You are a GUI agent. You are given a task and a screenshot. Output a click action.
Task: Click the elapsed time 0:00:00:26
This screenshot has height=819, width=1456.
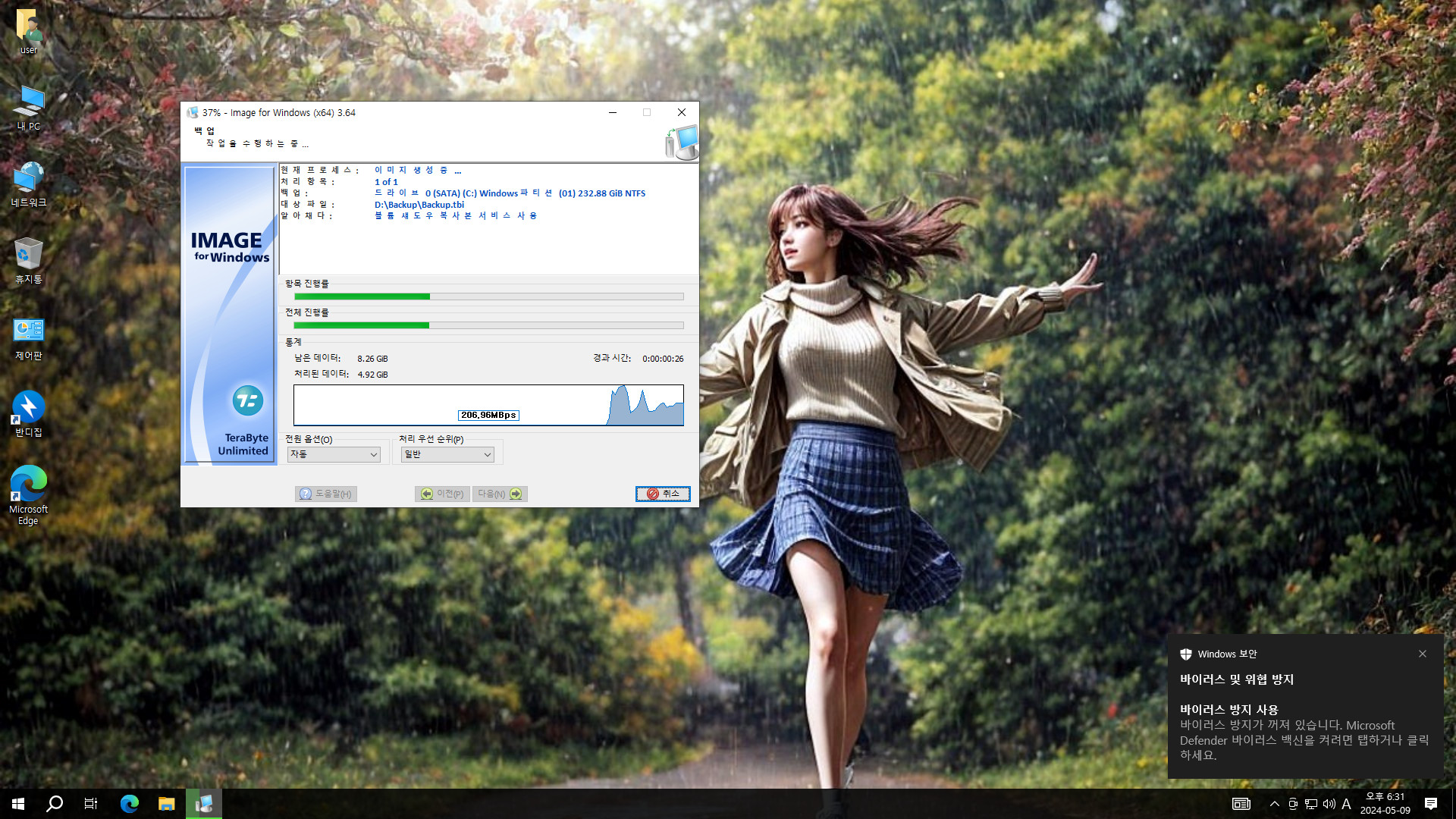(x=663, y=359)
